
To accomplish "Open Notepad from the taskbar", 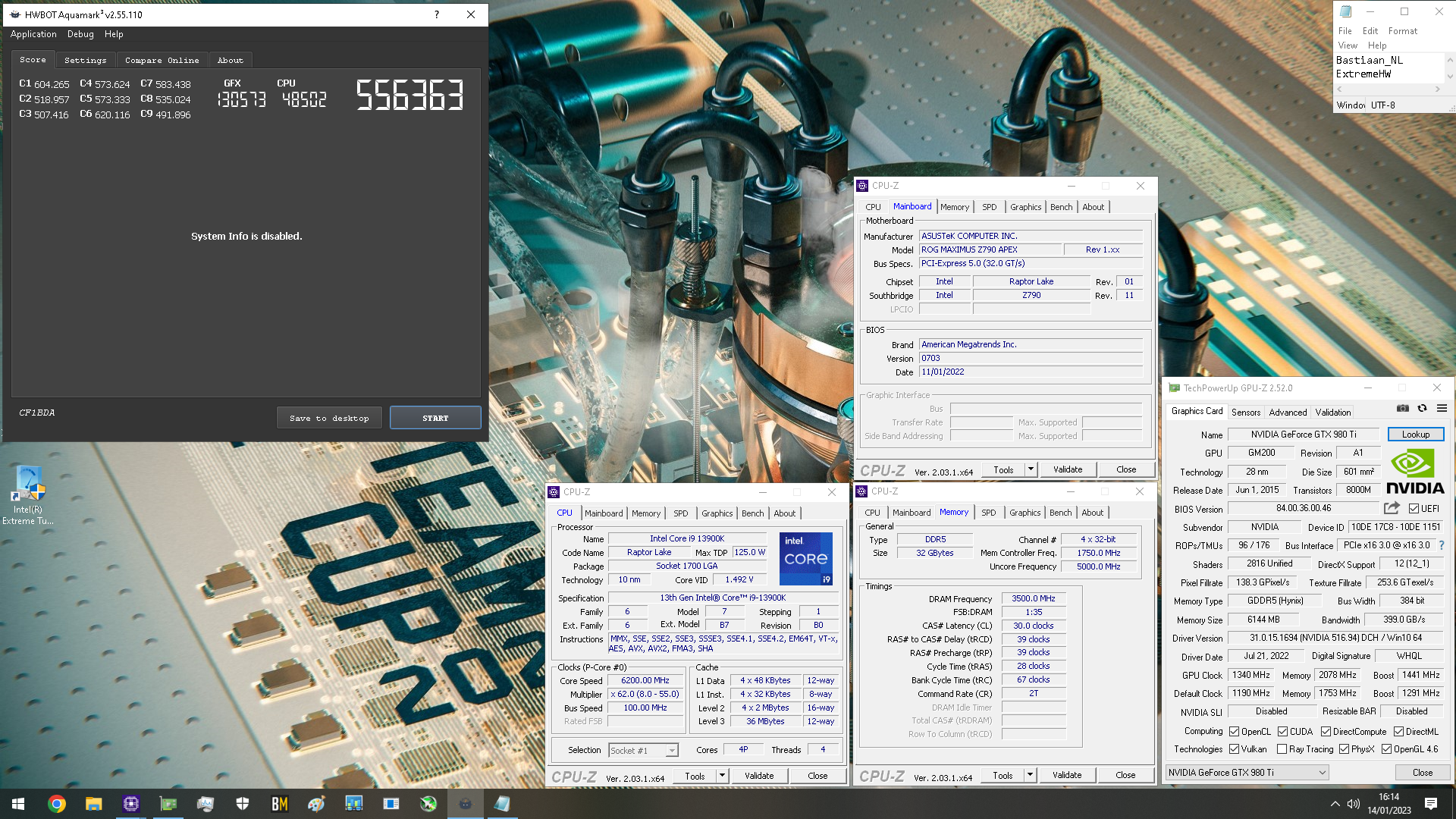I will pos(503,804).
